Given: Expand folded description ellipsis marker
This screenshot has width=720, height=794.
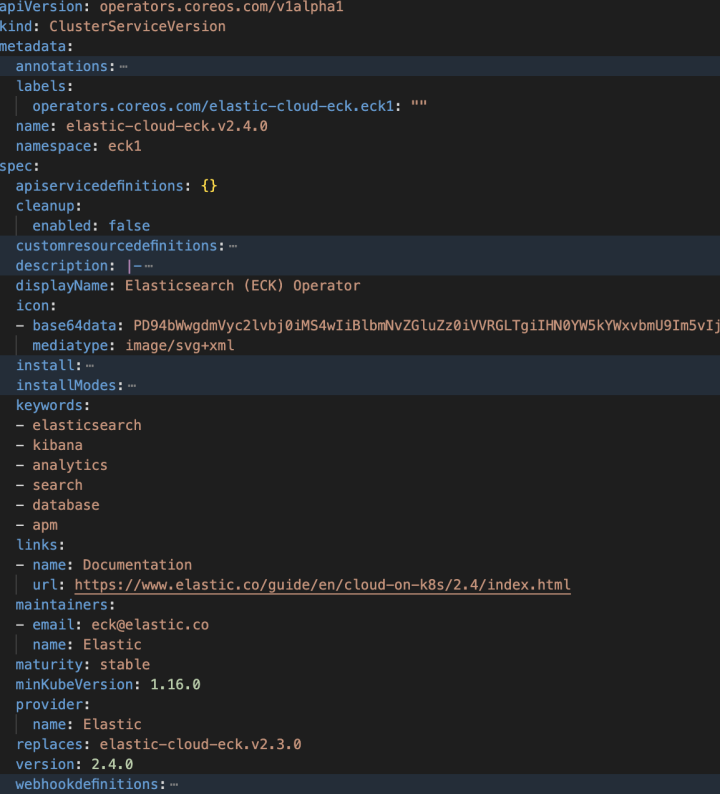Looking at the screenshot, I should pyautogui.click(x=148, y=266).
